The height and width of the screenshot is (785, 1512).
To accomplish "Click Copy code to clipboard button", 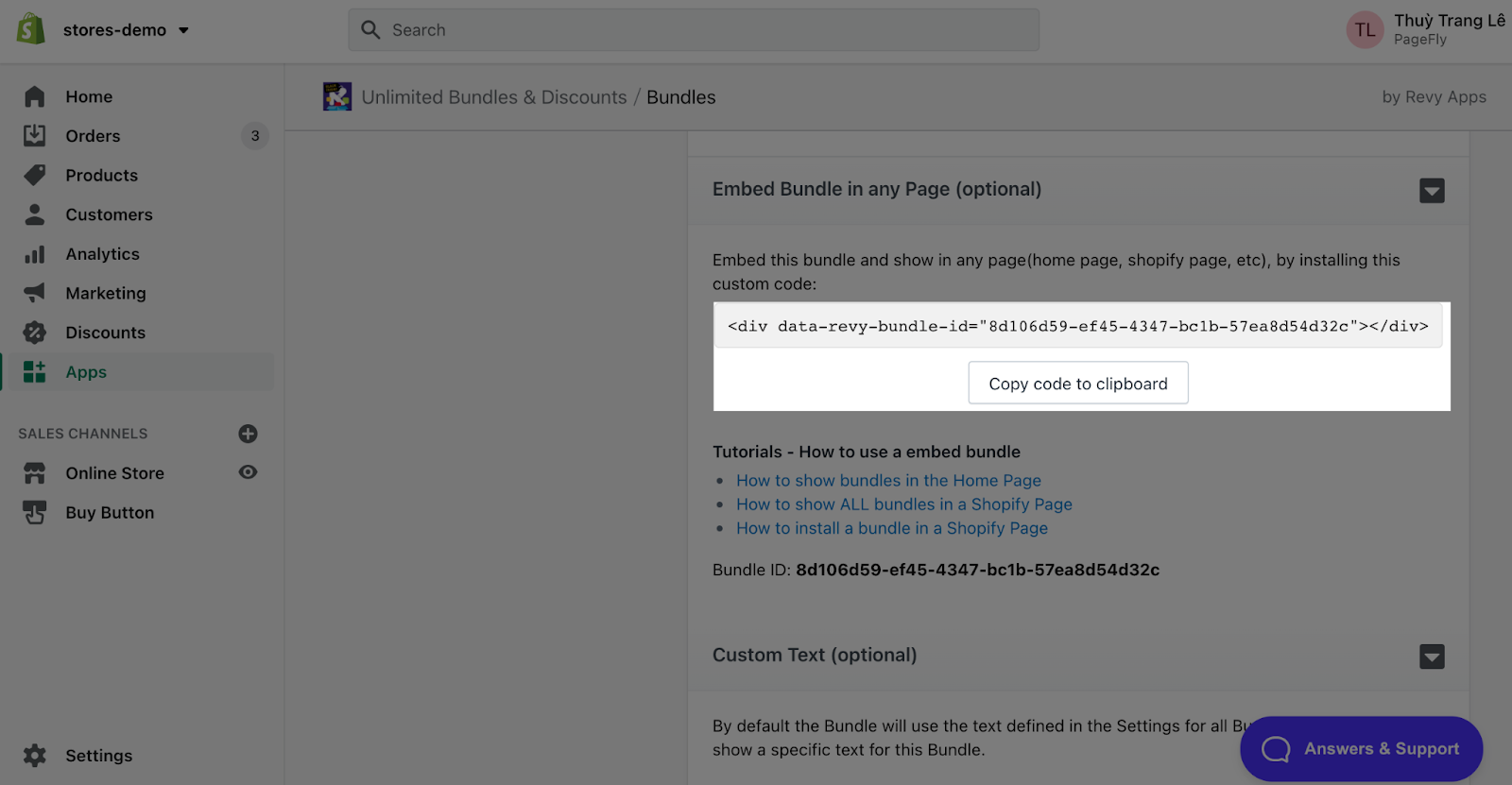I will click(x=1078, y=384).
